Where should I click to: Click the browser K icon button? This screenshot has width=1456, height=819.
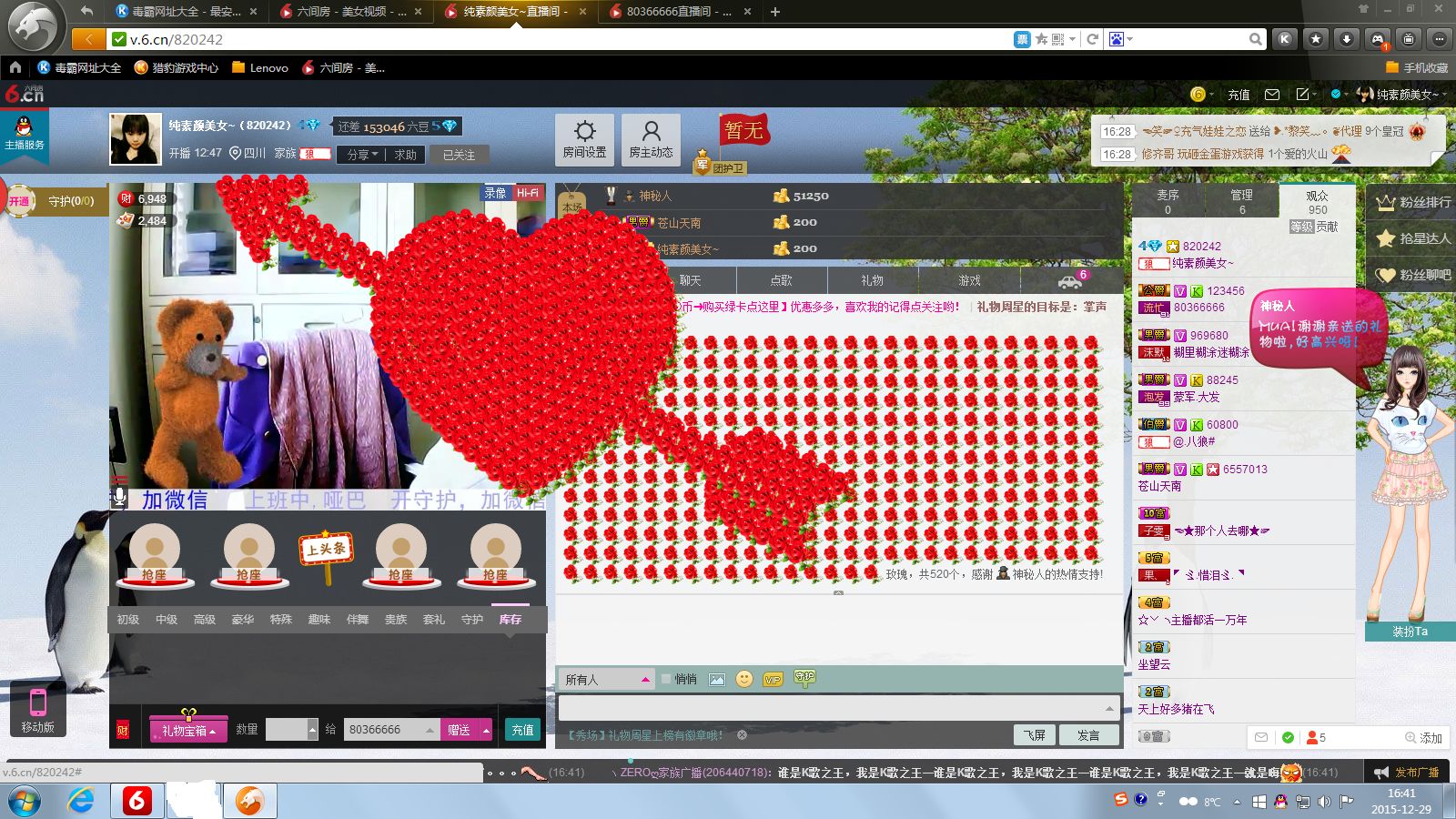(1285, 39)
